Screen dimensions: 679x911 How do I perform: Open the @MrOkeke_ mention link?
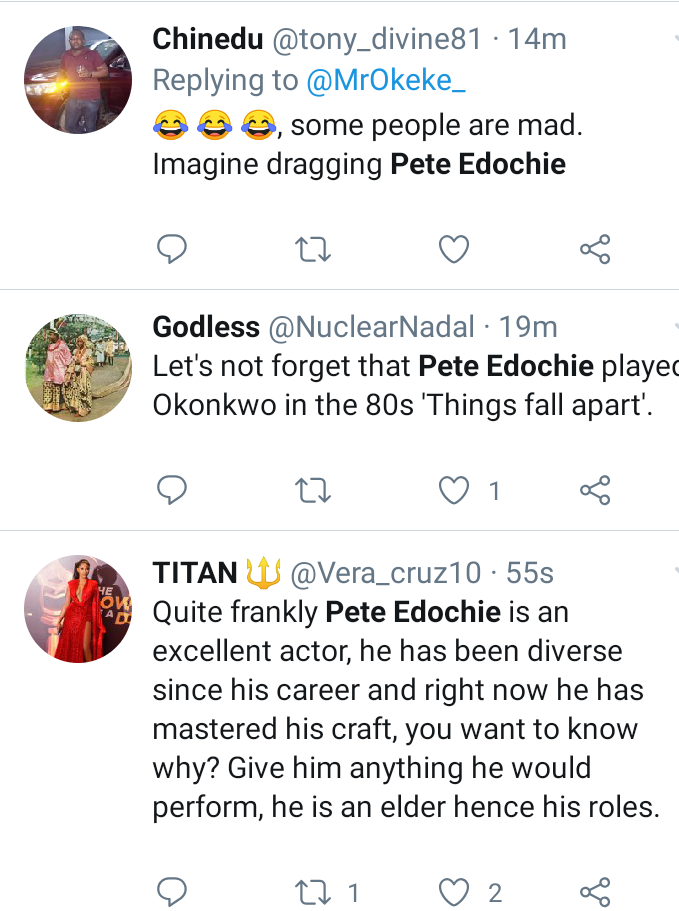[388, 81]
